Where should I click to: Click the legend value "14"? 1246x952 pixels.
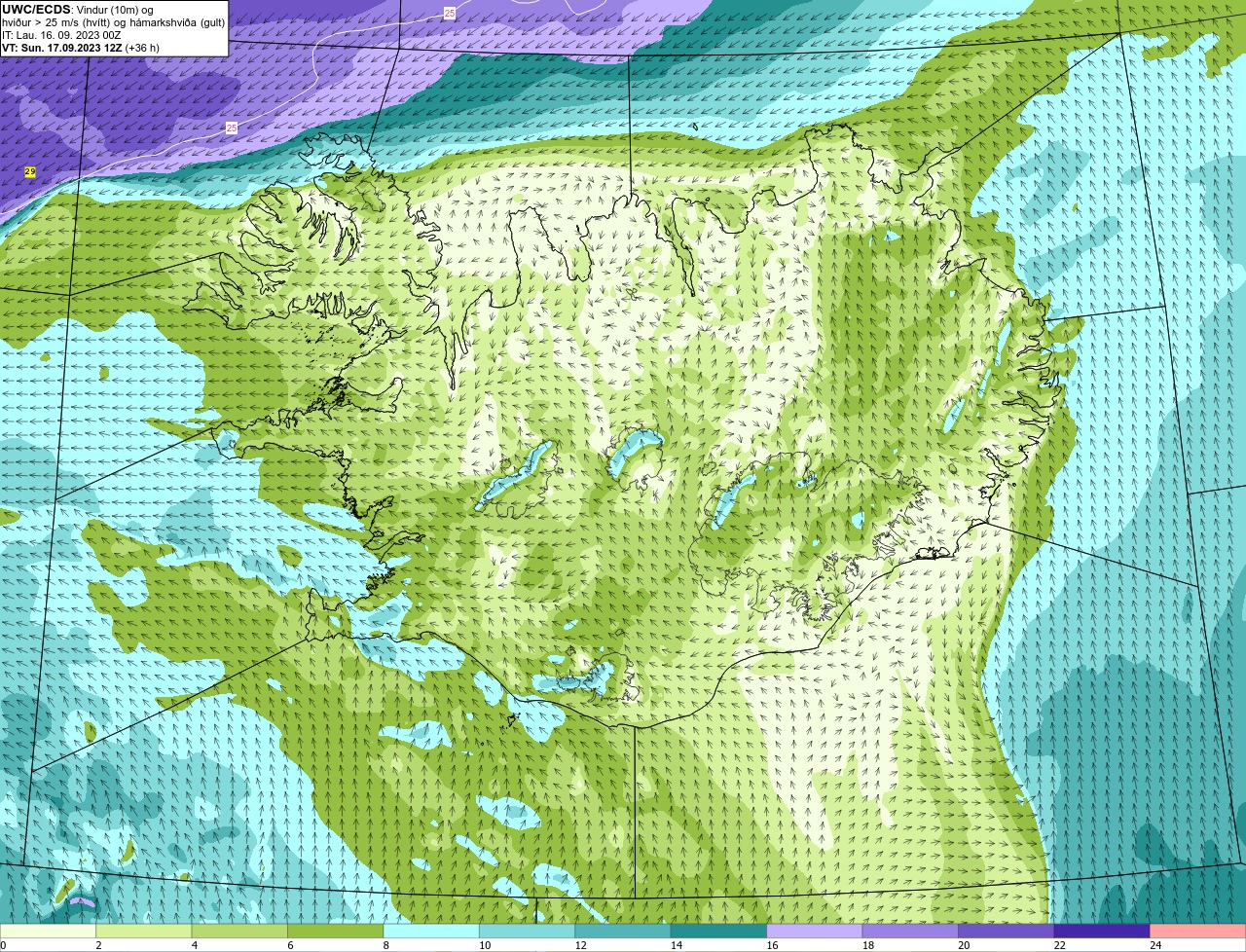coord(677,945)
